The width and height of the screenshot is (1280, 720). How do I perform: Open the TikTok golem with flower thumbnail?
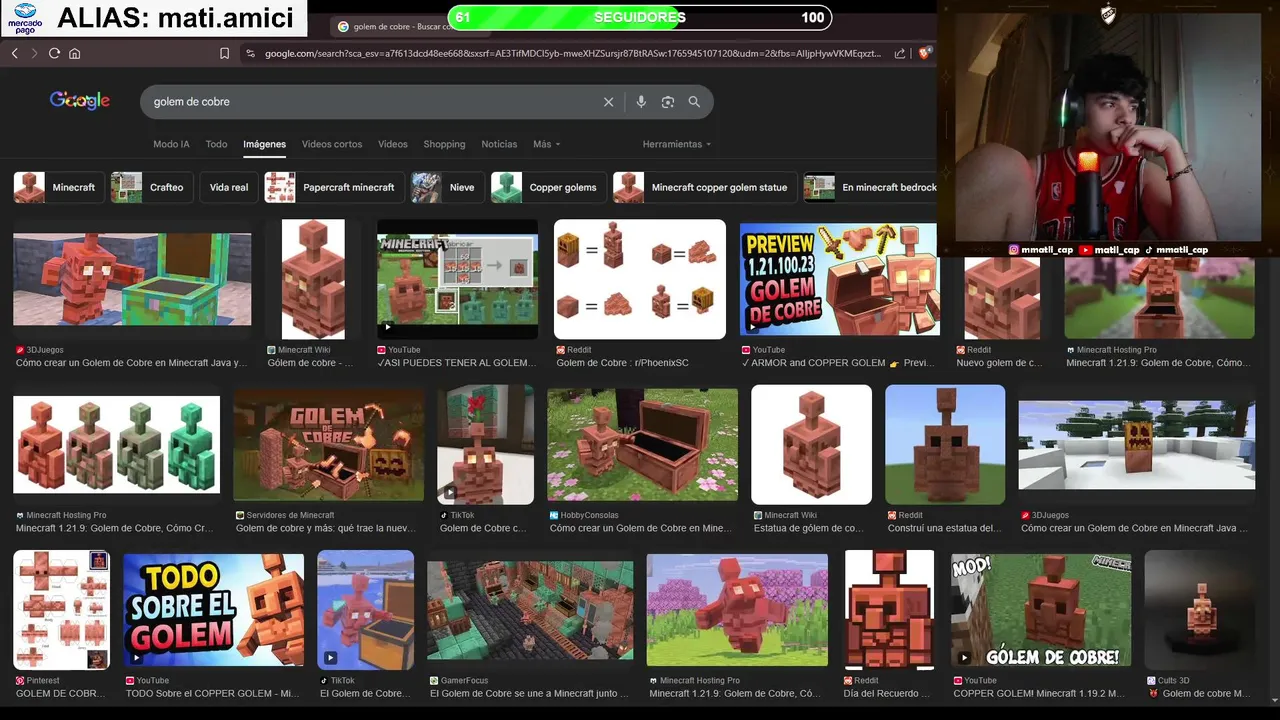pyautogui.click(x=485, y=445)
